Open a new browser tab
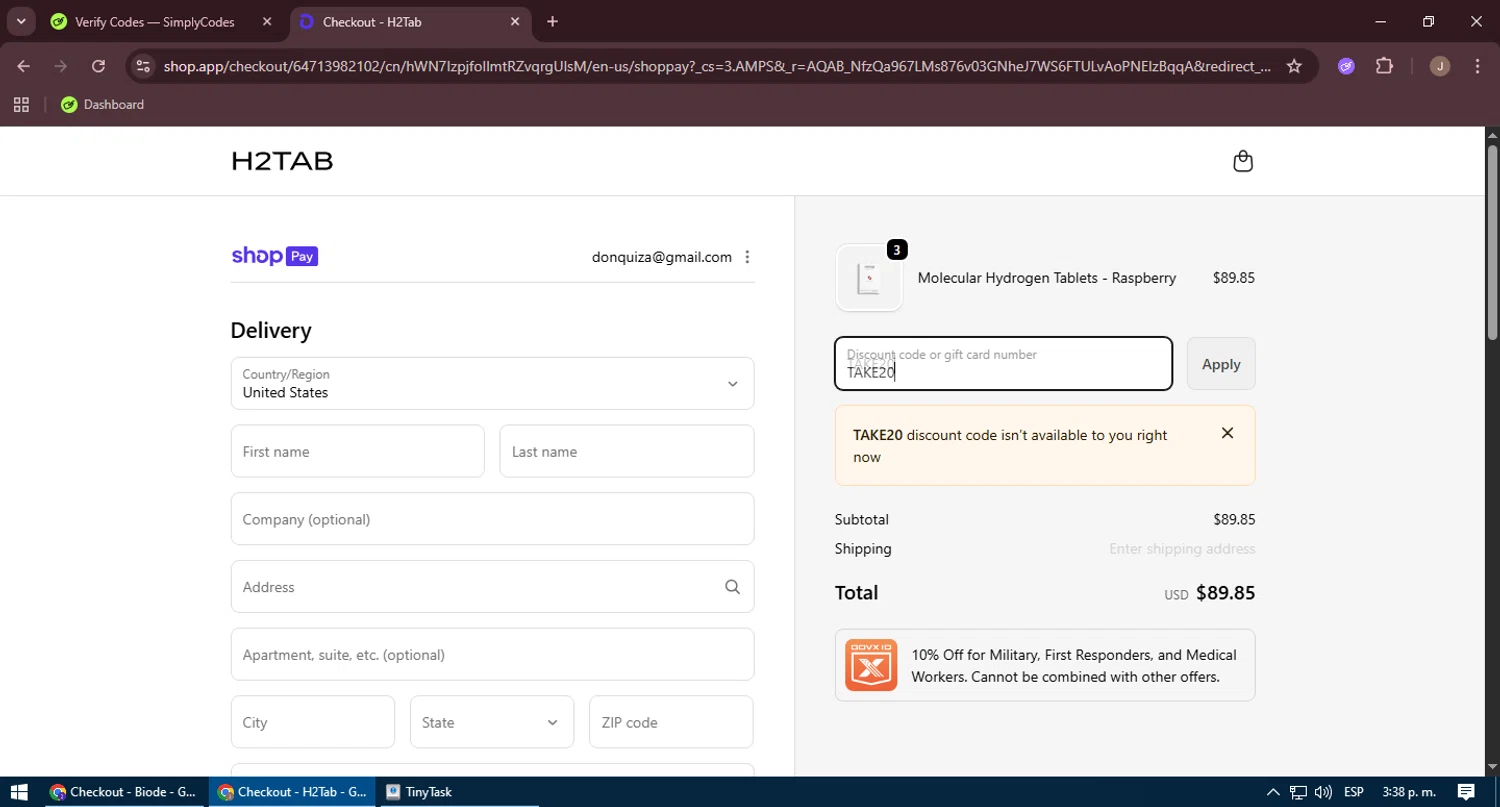Viewport: 1500px width, 807px height. point(552,21)
